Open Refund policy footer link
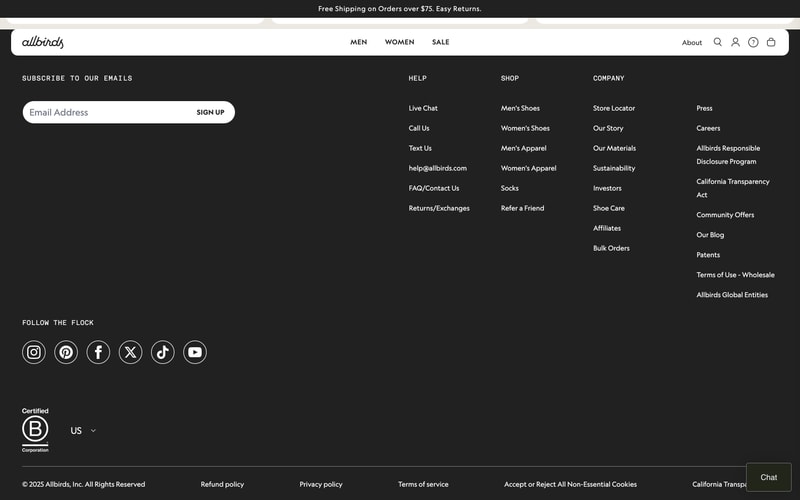This screenshot has width=800, height=500. 222,484
